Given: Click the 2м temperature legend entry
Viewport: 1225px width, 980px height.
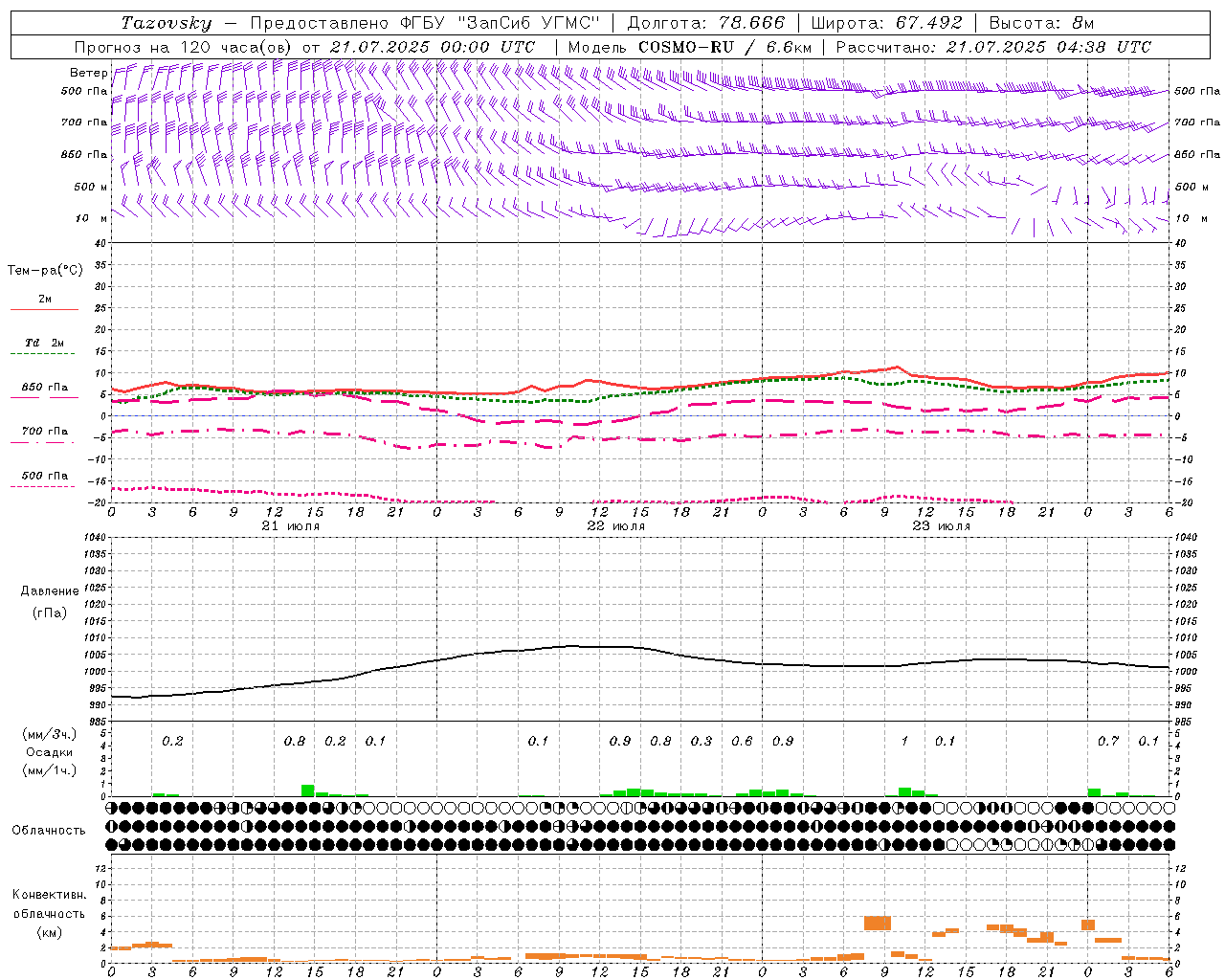Looking at the screenshot, I should (45, 299).
